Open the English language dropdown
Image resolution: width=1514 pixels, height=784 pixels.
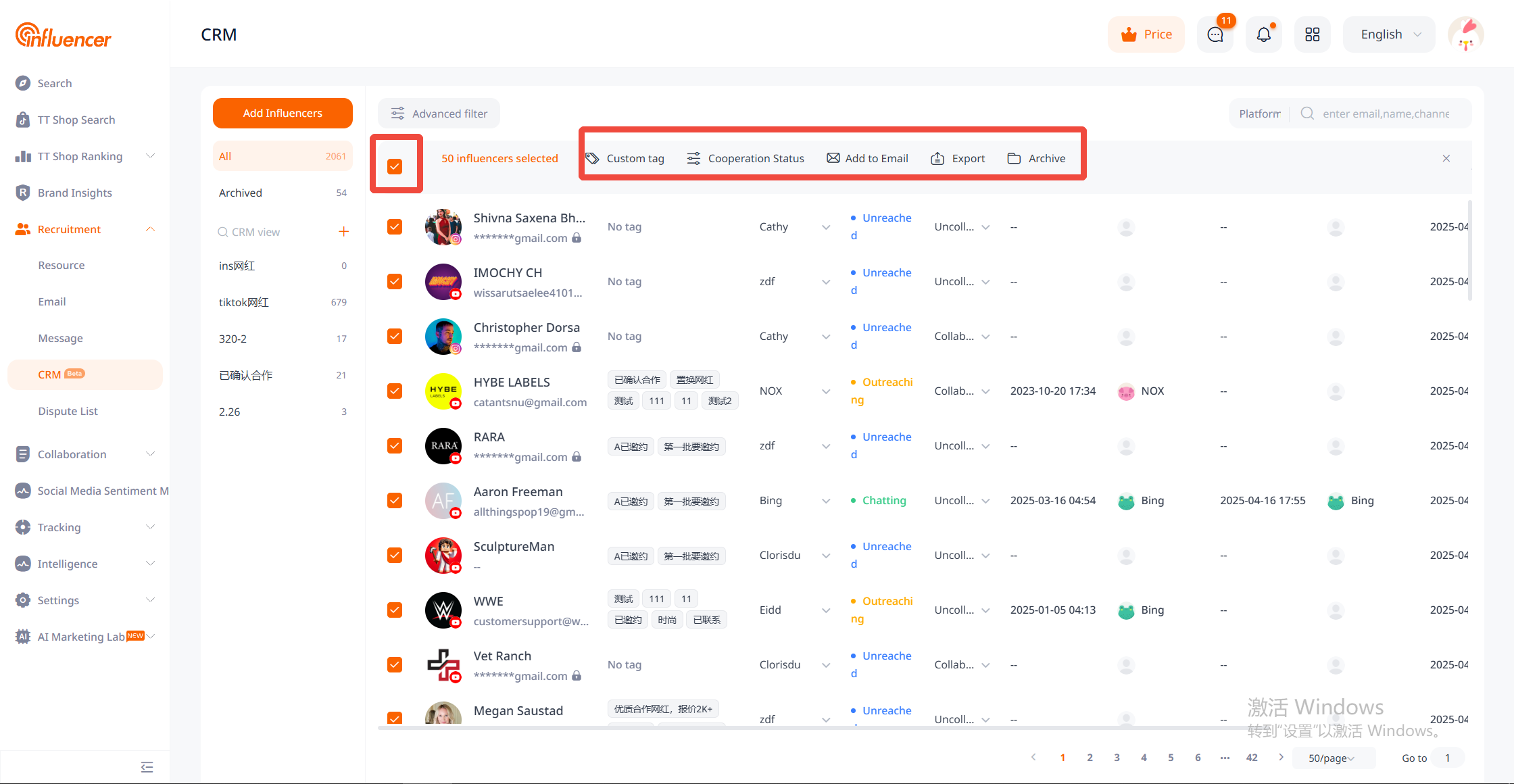click(x=1389, y=34)
